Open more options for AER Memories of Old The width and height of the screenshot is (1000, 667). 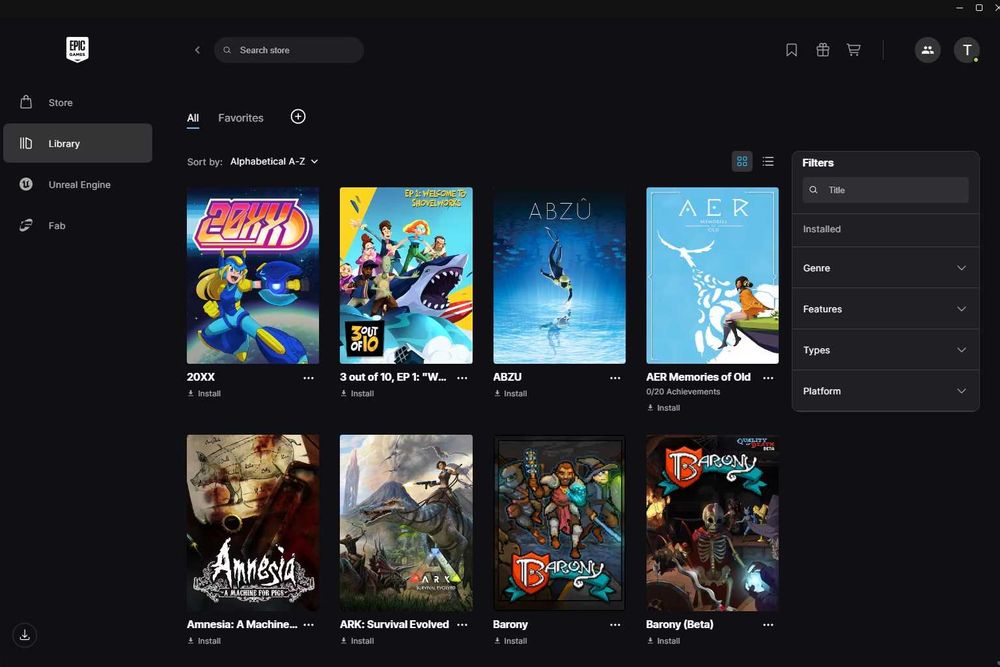(x=768, y=377)
